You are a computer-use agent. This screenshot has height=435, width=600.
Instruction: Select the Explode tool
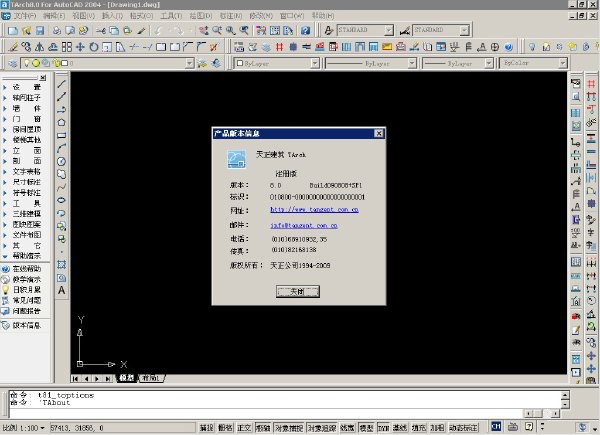pos(214,47)
